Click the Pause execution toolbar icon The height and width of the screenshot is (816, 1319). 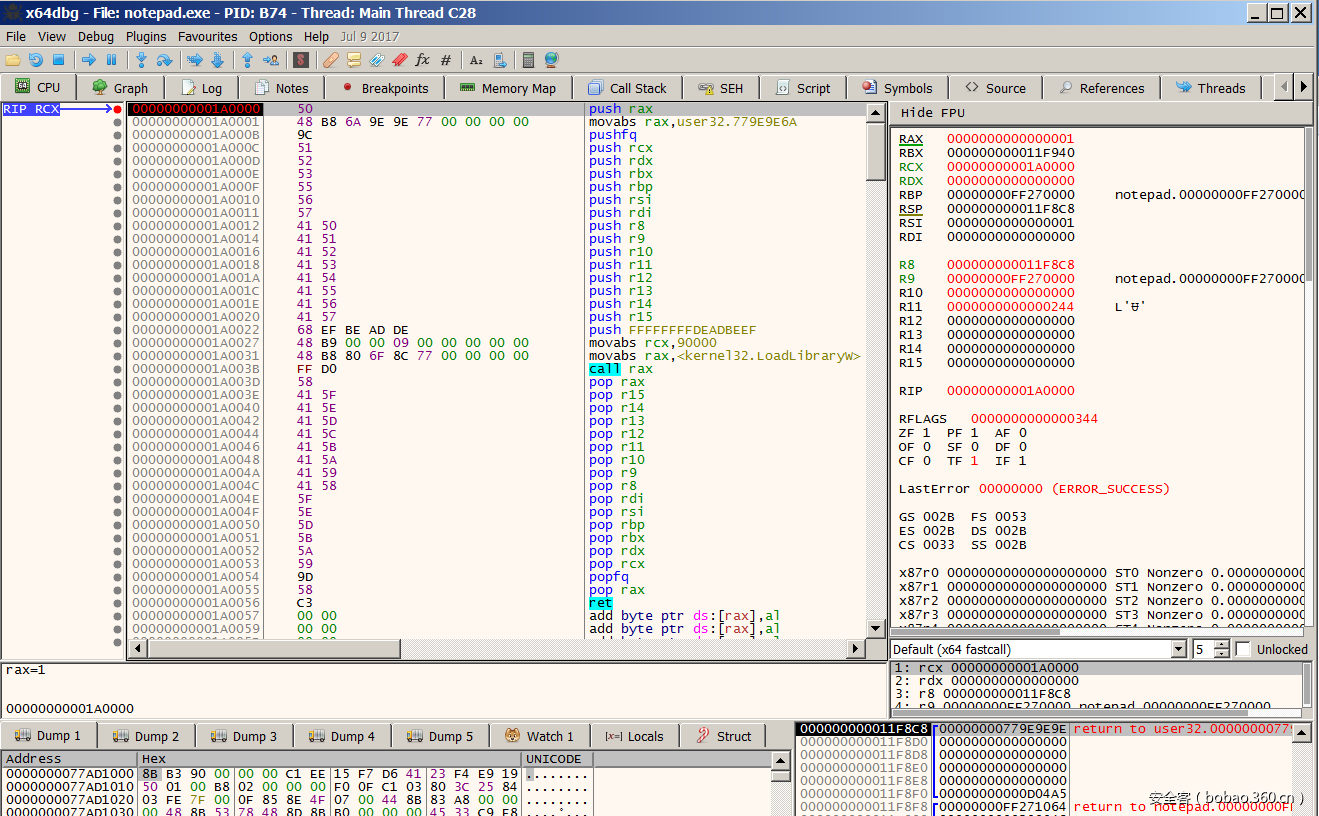(111, 60)
